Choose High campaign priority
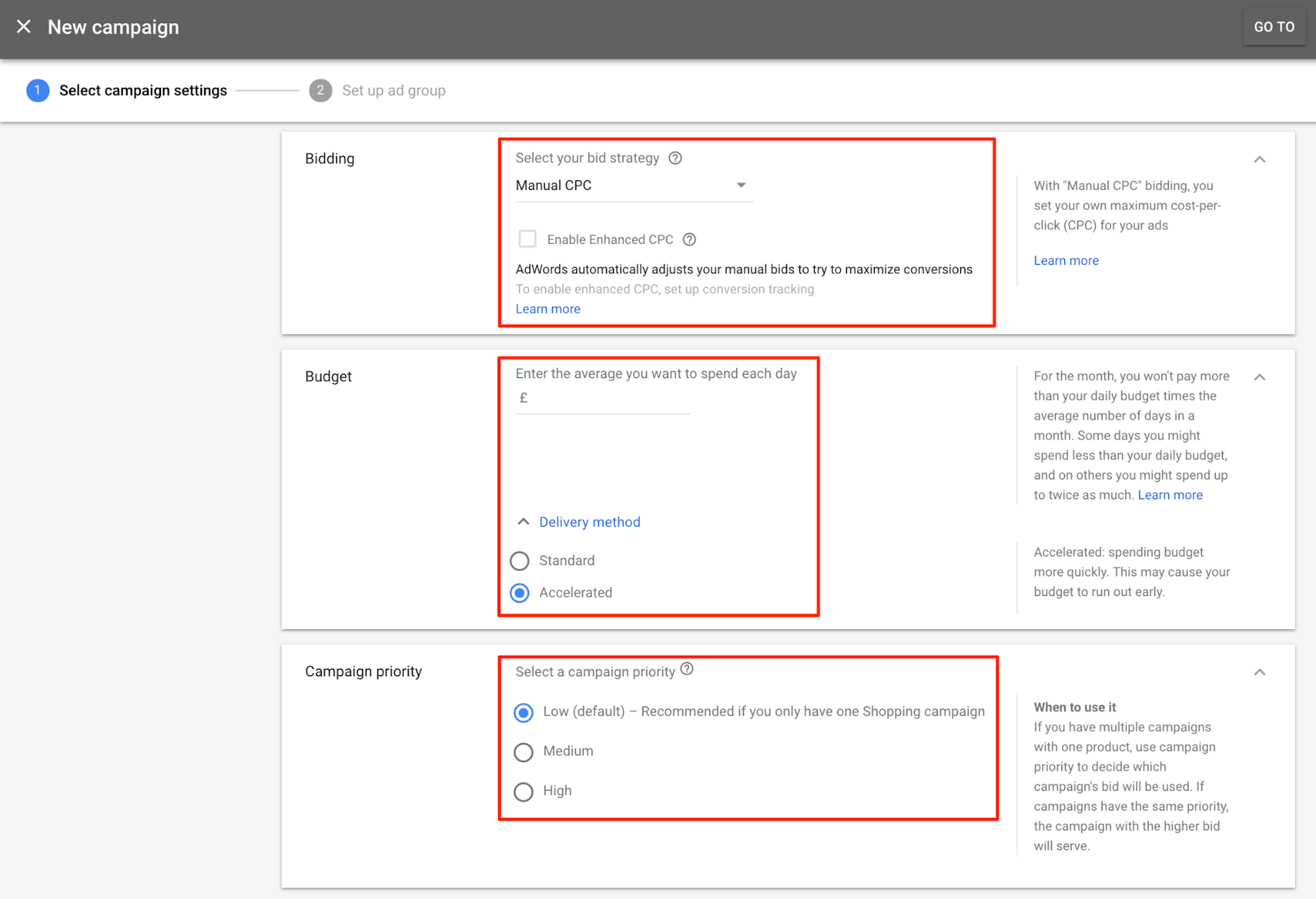 tap(524, 791)
